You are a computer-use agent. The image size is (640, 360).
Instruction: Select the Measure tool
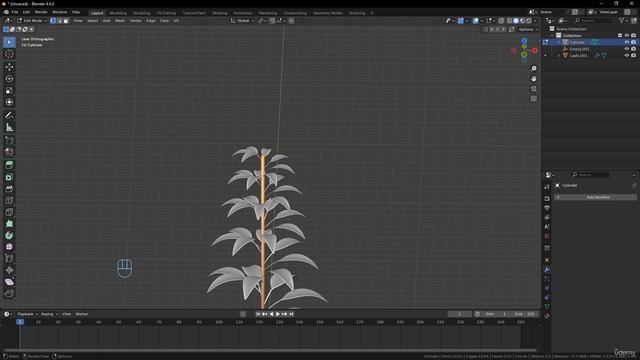(9, 127)
